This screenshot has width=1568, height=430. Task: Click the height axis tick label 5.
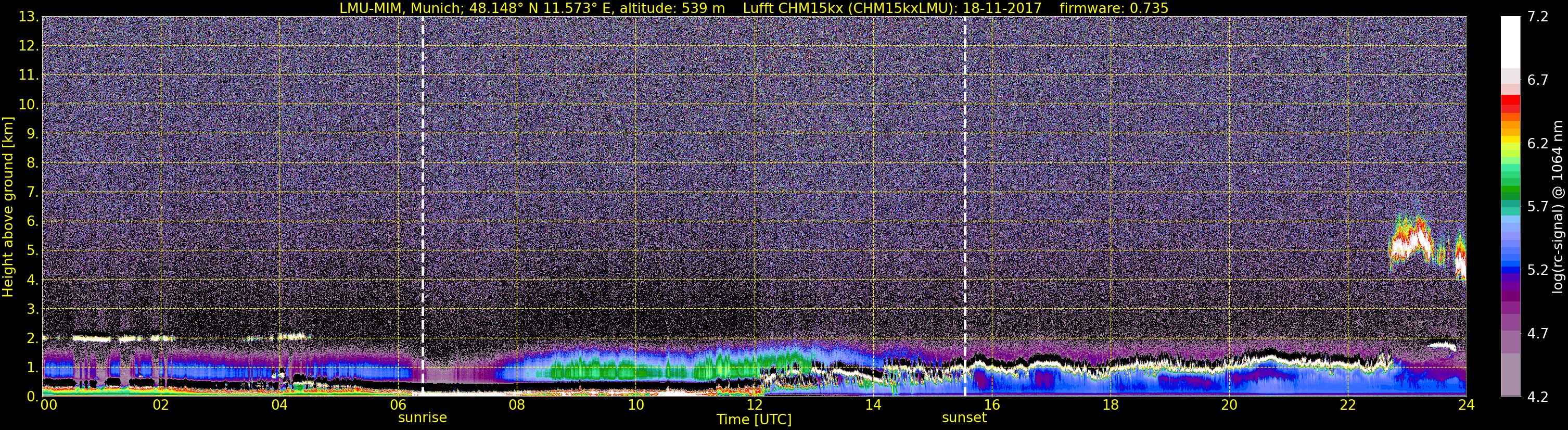[x=32, y=251]
